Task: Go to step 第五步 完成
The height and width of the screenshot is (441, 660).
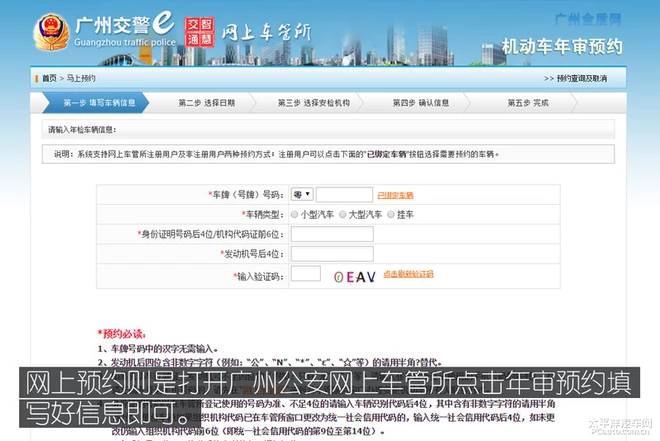Action: click(x=527, y=102)
